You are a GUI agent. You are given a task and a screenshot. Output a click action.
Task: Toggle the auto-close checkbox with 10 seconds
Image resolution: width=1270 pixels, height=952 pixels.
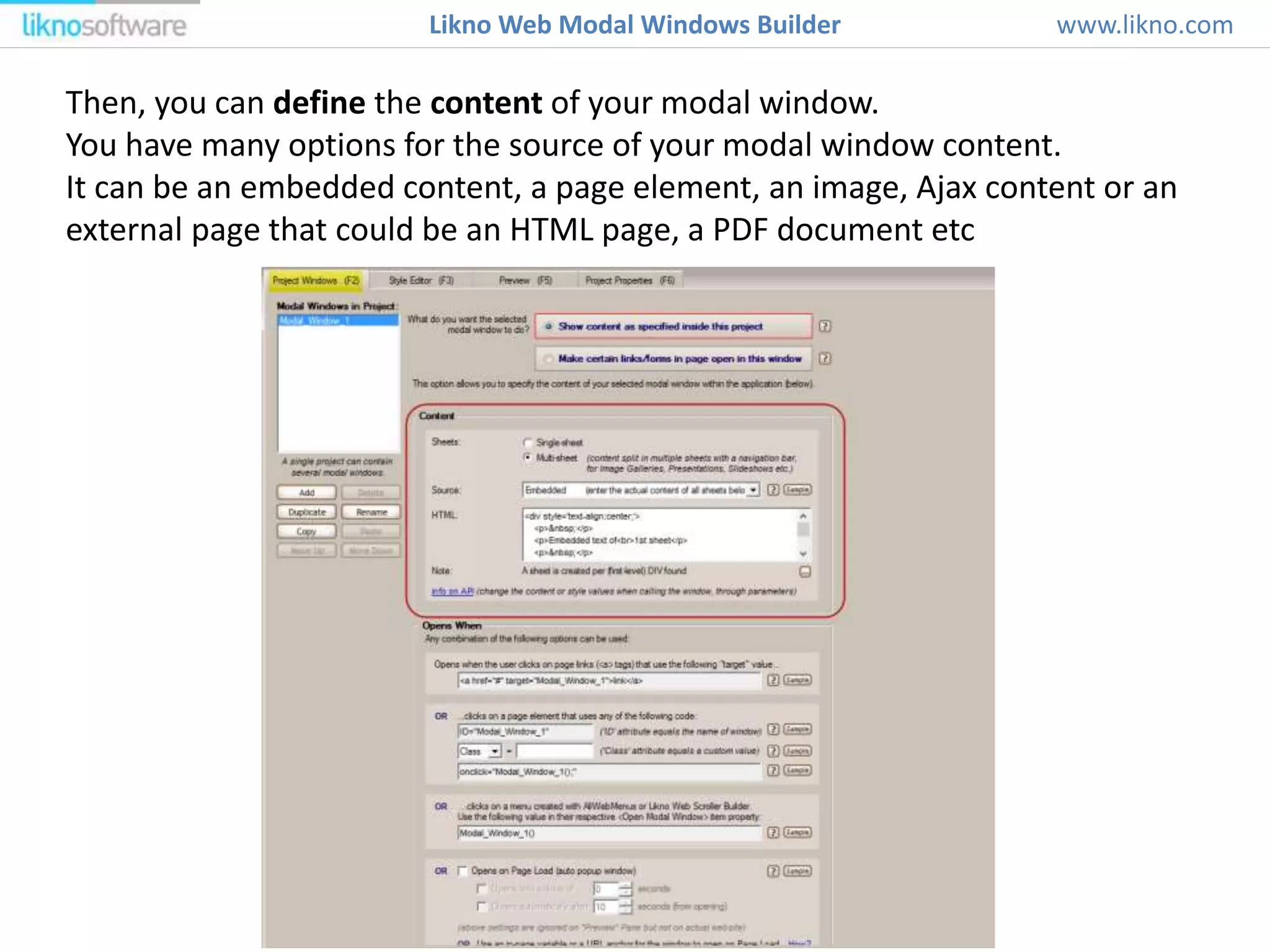481,907
